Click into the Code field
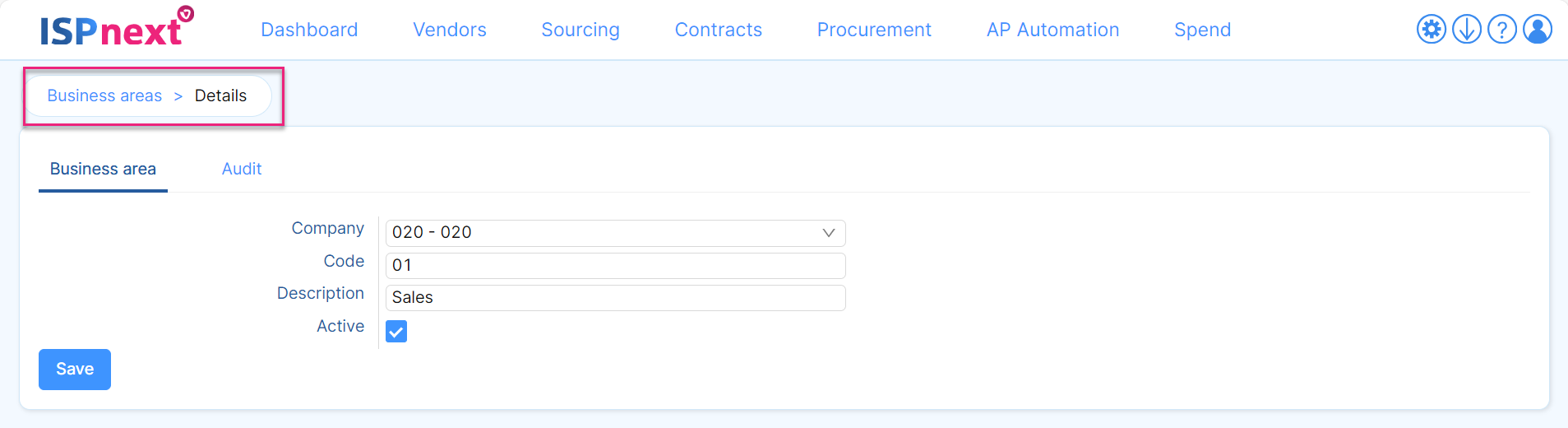Image resolution: width=1568 pixels, height=428 pixels. (615, 266)
